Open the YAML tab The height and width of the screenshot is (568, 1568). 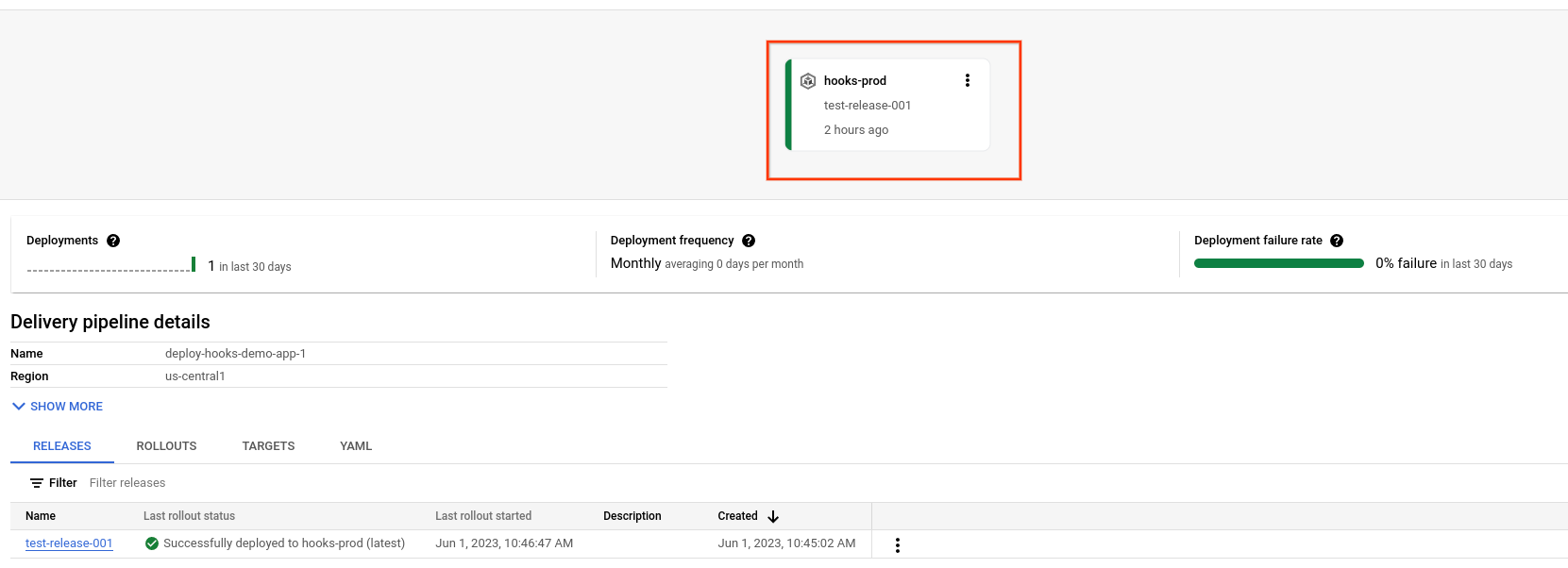click(x=356, y=446)
